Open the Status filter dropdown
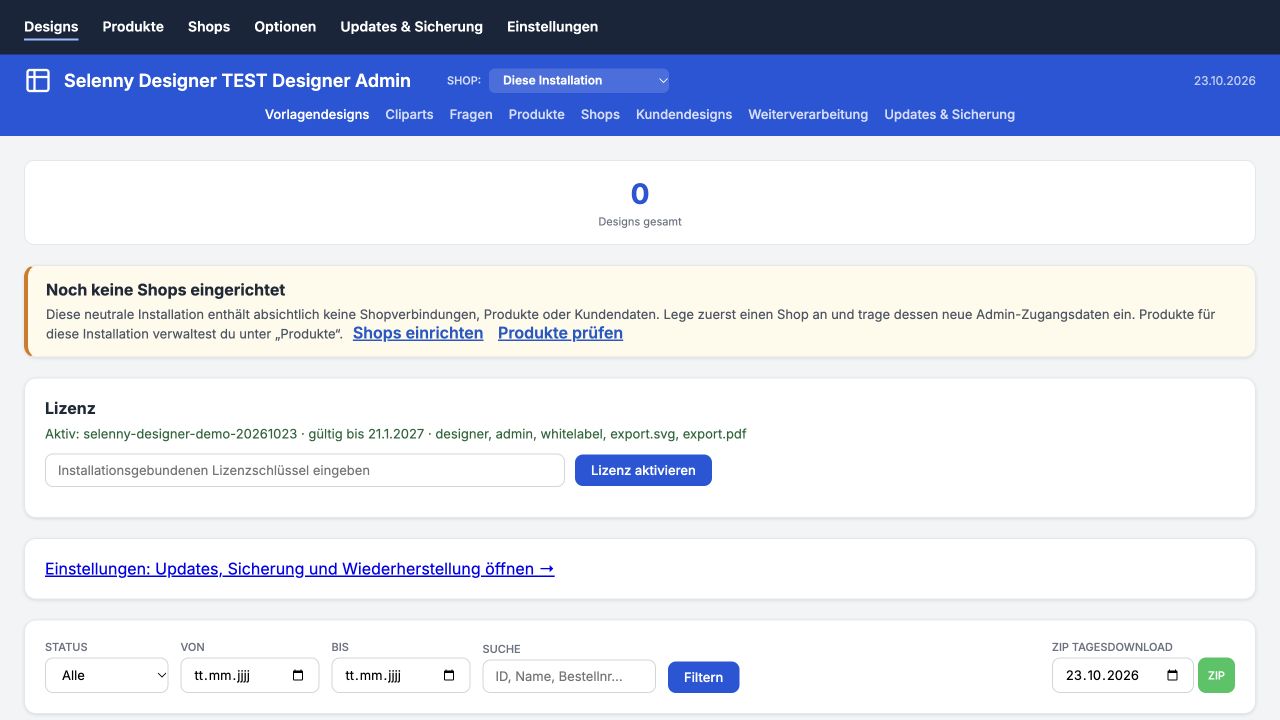The width and height of the screenshot is (1280, 720). (107, 676)
